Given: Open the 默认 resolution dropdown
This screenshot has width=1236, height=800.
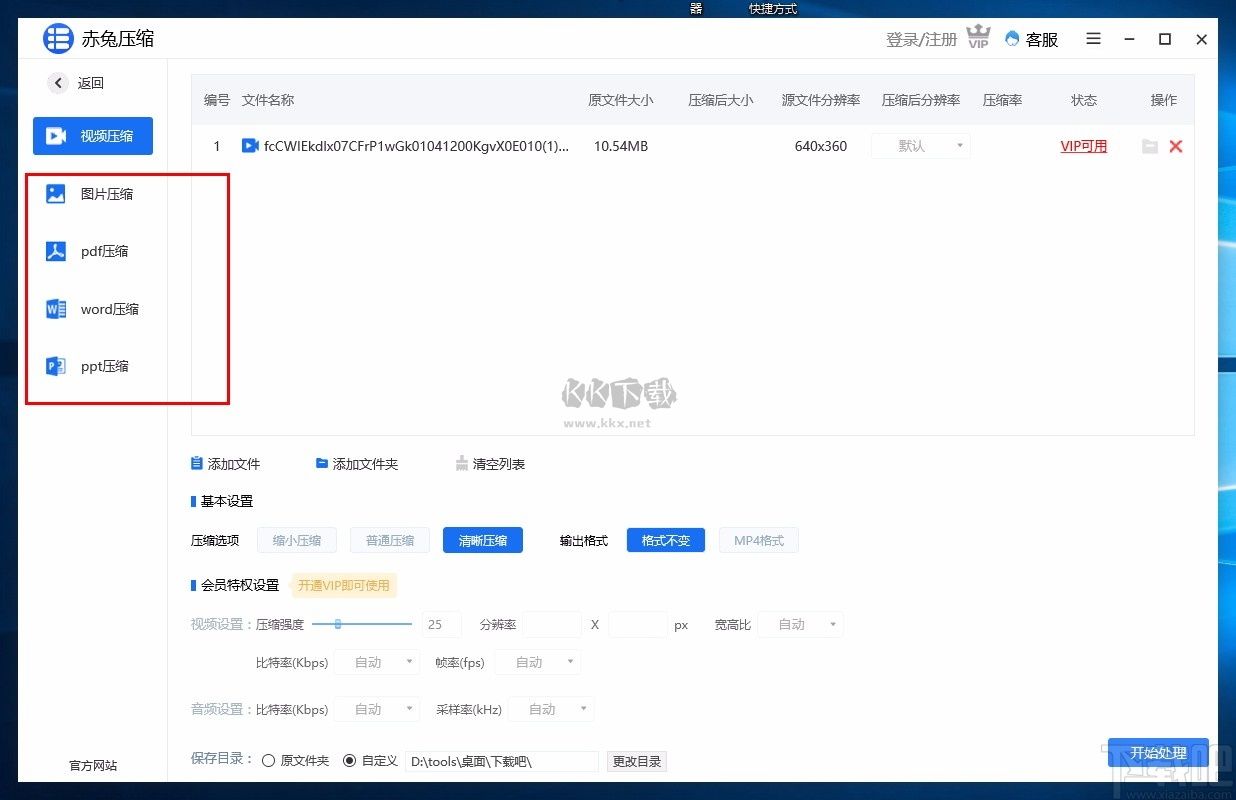Looking at the screenshot, I should pyautogui.click(x=920, y=145).
